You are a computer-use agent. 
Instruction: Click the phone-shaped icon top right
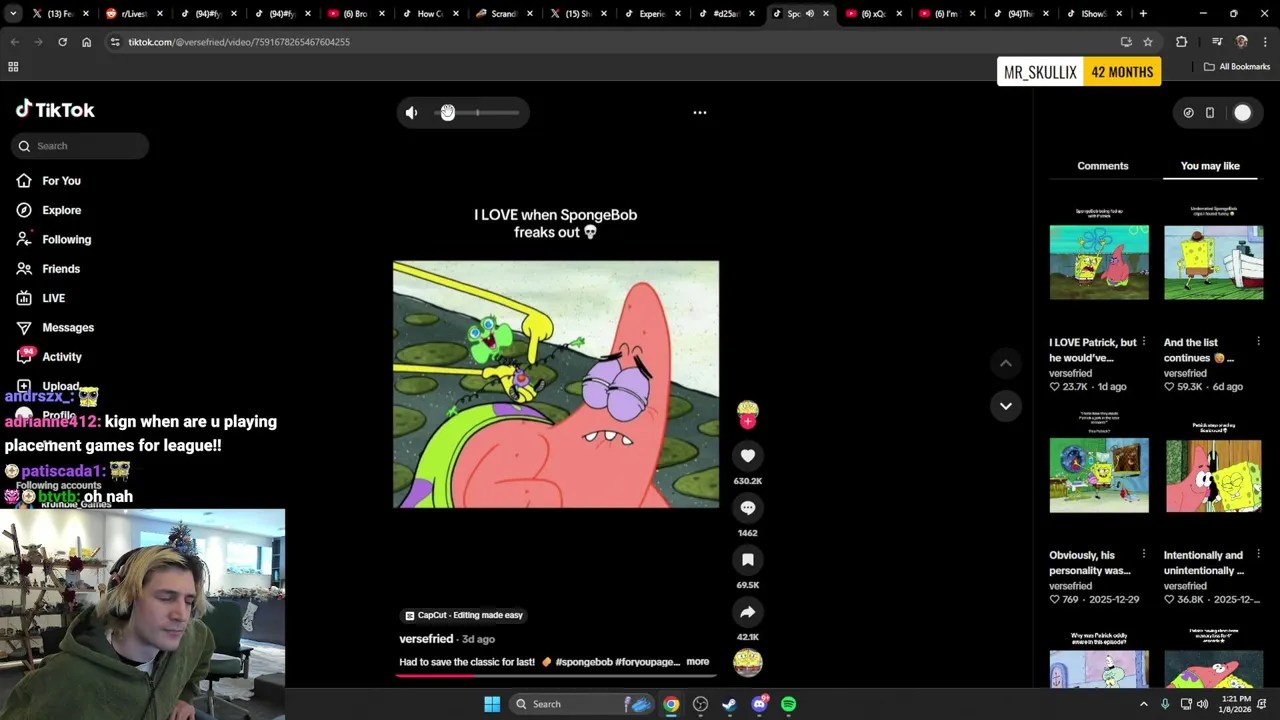1209,113
